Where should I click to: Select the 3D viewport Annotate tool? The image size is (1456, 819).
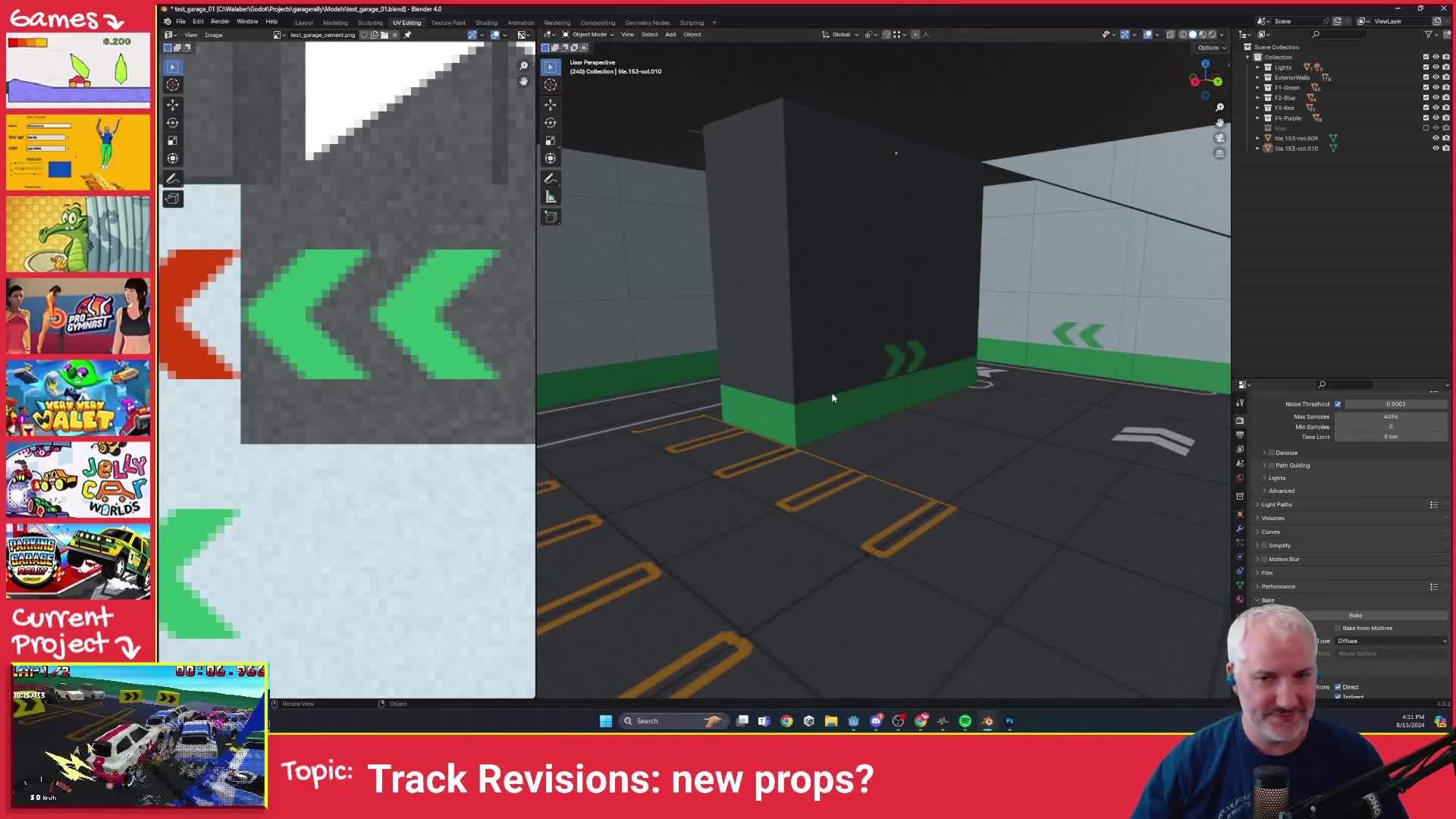(x=551, y=179)
